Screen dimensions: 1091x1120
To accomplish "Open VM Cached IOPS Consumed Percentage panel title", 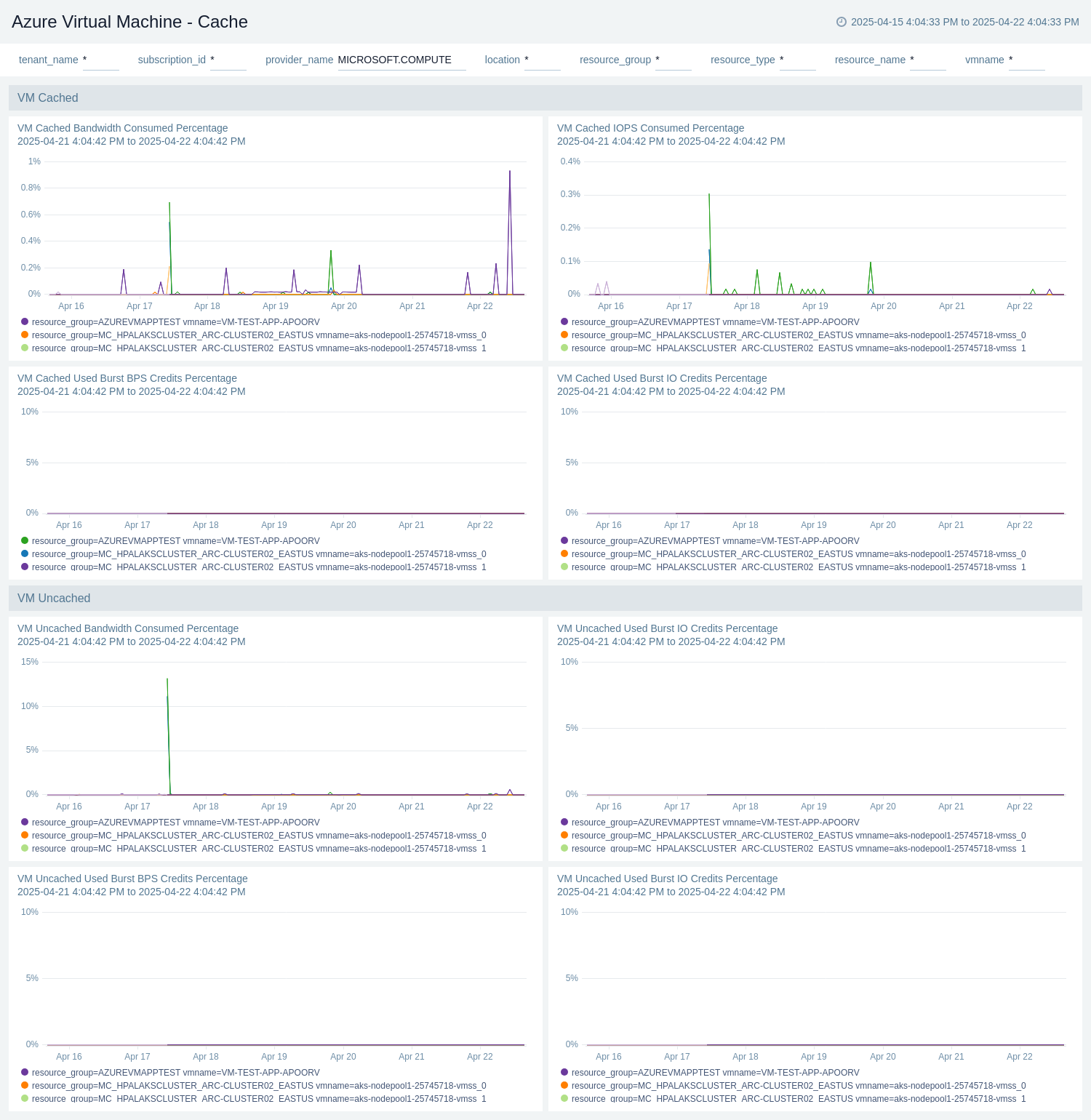I will click(650, 128).
